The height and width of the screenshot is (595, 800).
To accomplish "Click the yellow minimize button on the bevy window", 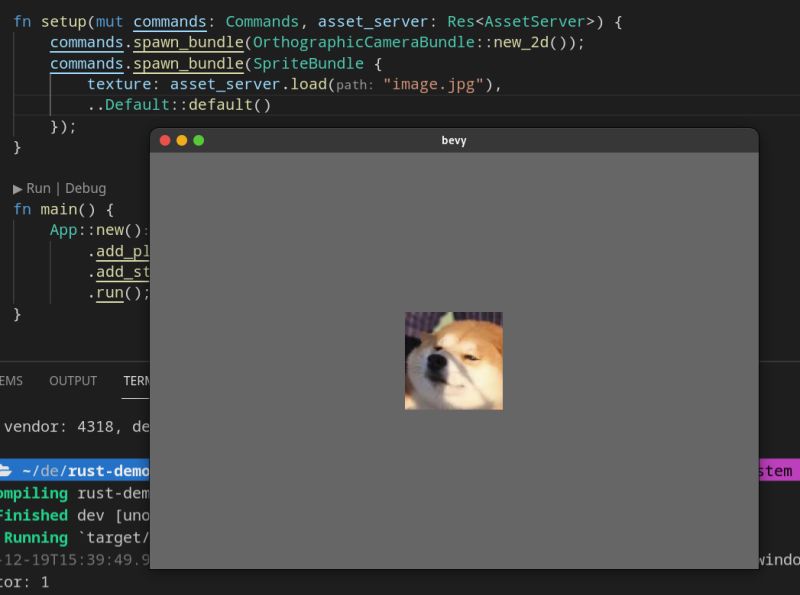I will pos(181,141).
